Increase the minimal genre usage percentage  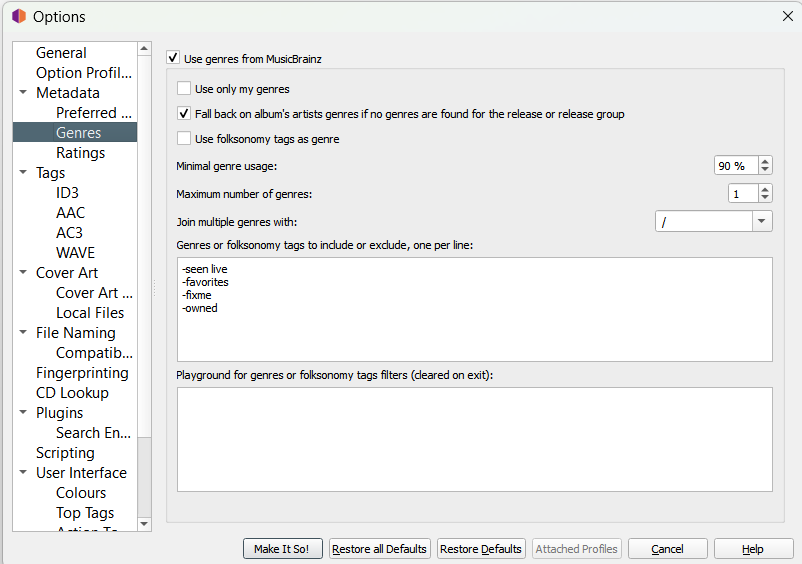pos(765,161)
